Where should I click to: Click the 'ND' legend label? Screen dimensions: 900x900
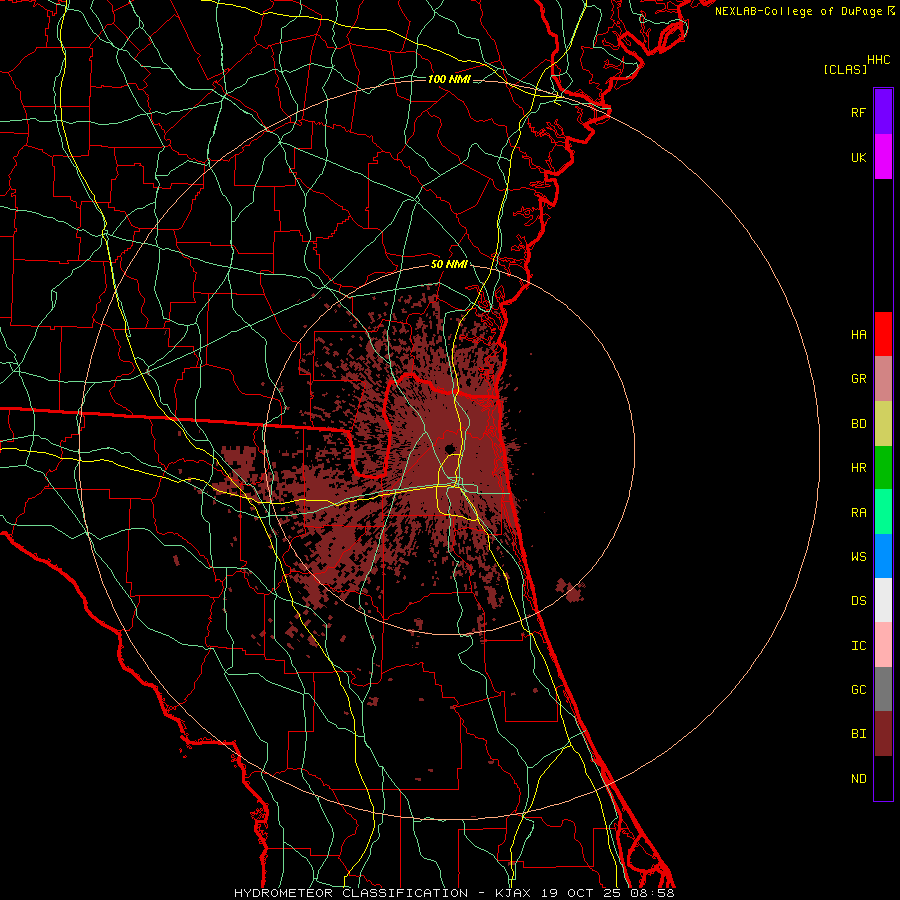point(858,778)
